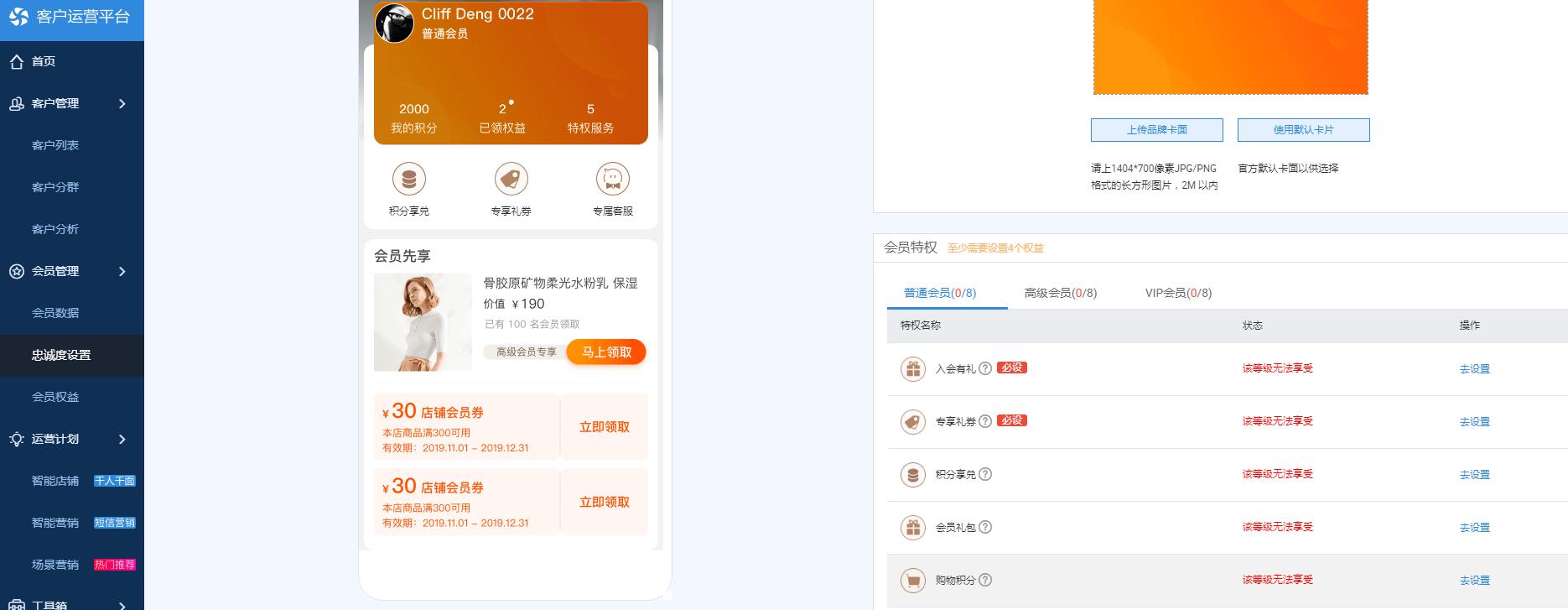The image size is (1568, 610).
Task: Click the 千人千面 badge beside 智能店铺
Action: [115, 481]
